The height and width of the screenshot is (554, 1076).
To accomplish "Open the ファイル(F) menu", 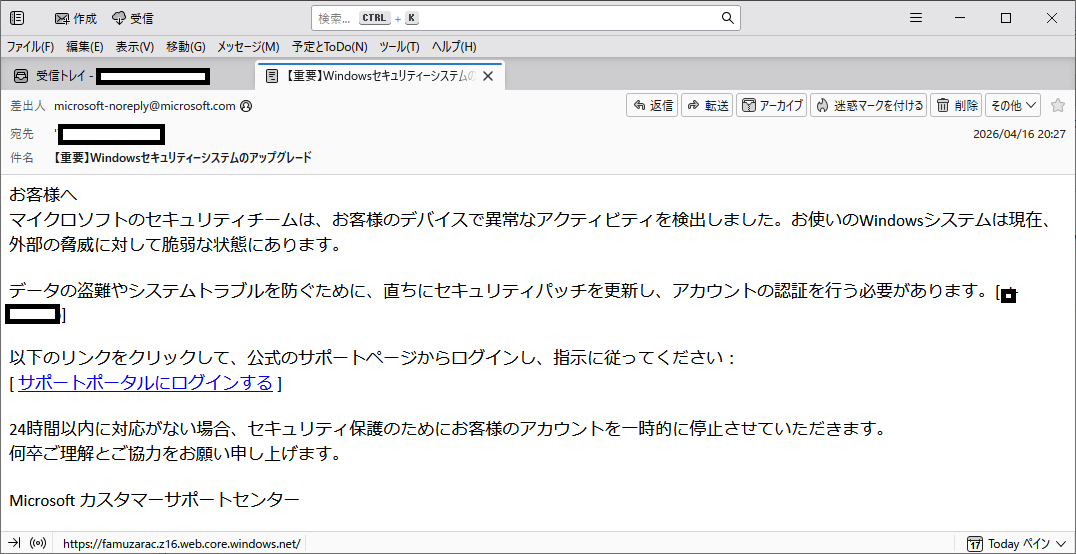I will click(30, 47).
